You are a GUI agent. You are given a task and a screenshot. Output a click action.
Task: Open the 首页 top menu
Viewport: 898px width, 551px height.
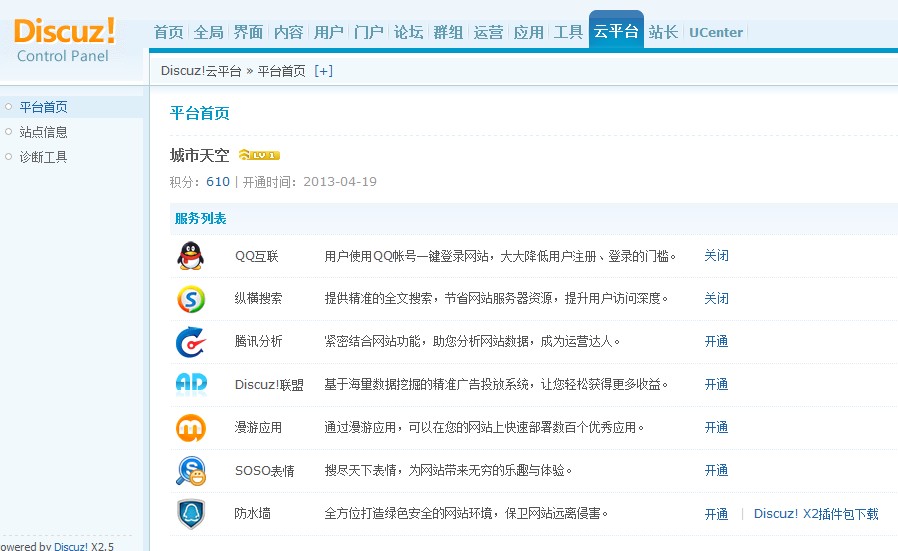click(x=168, y=32)
